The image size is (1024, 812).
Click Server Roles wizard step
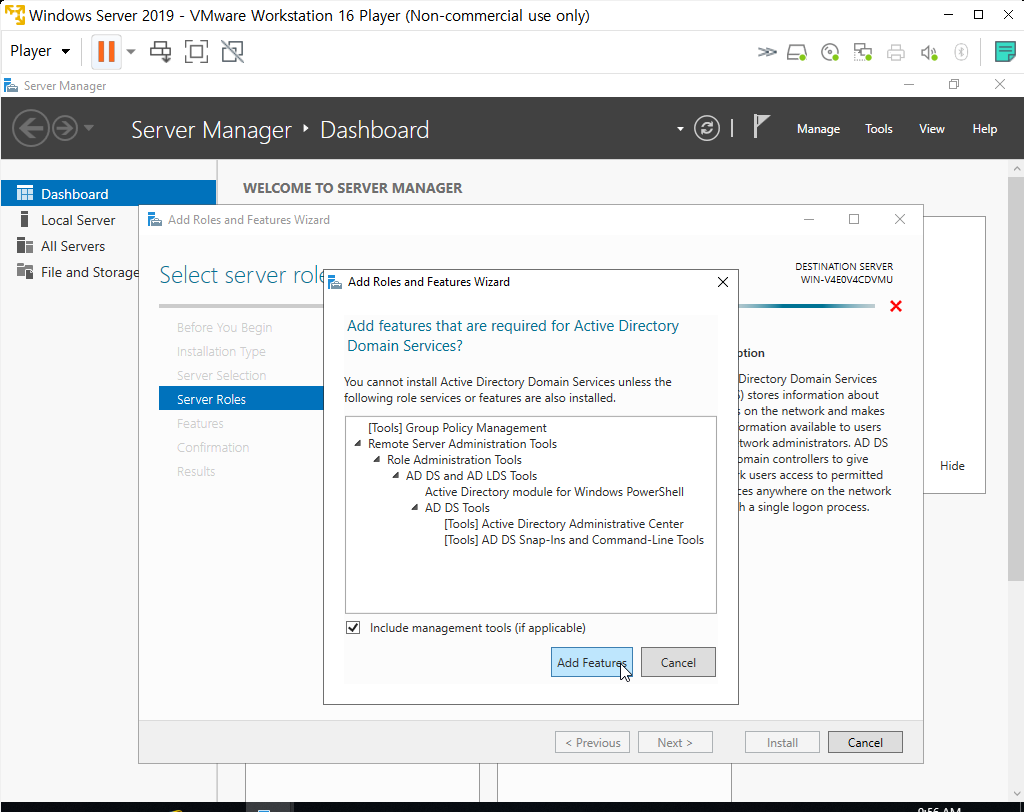(241, 399)
